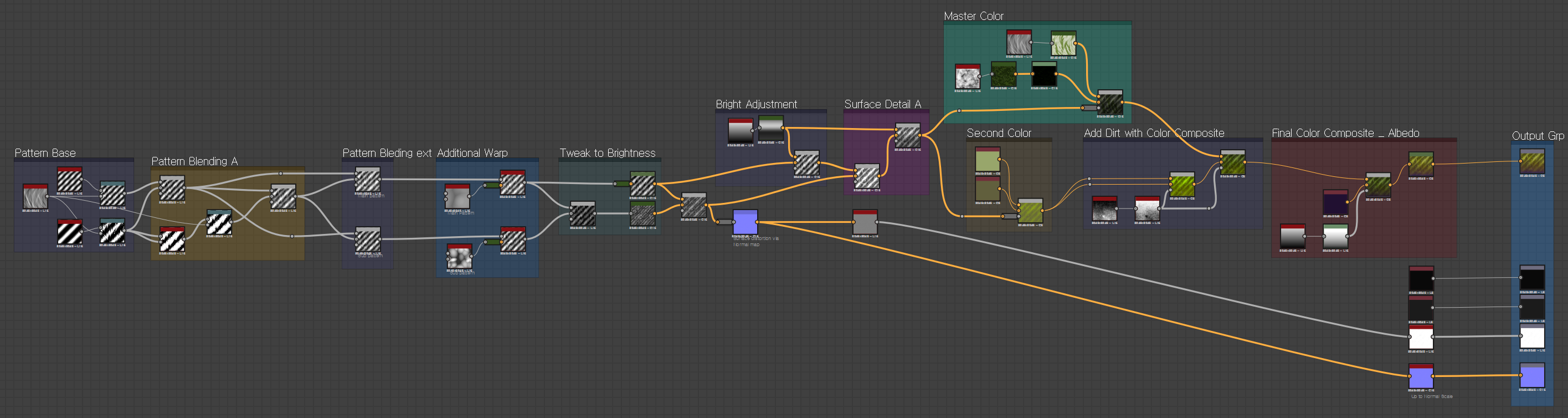This screenshot has height=418, width=1568.
Task: Click the 'Pattern Blending A' frame title
Action: click(194, 161)
